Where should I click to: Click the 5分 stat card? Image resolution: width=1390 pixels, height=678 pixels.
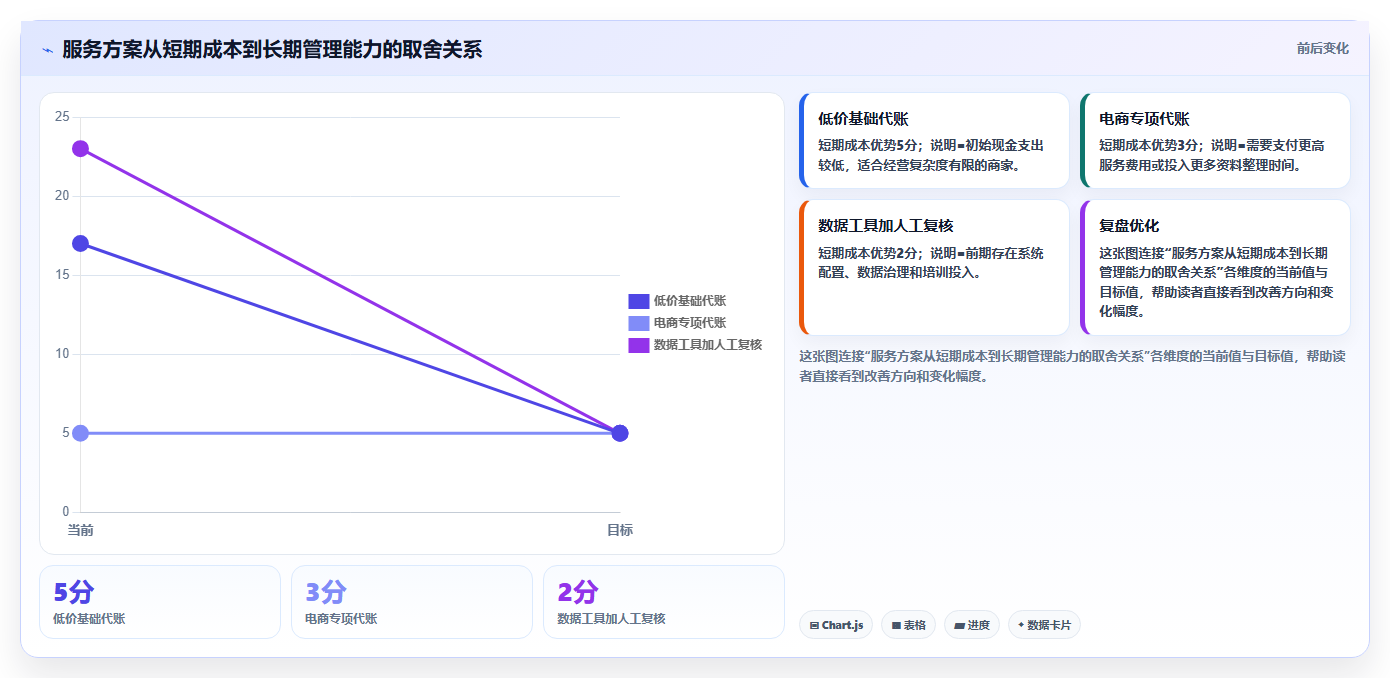(x=160, y=602)
